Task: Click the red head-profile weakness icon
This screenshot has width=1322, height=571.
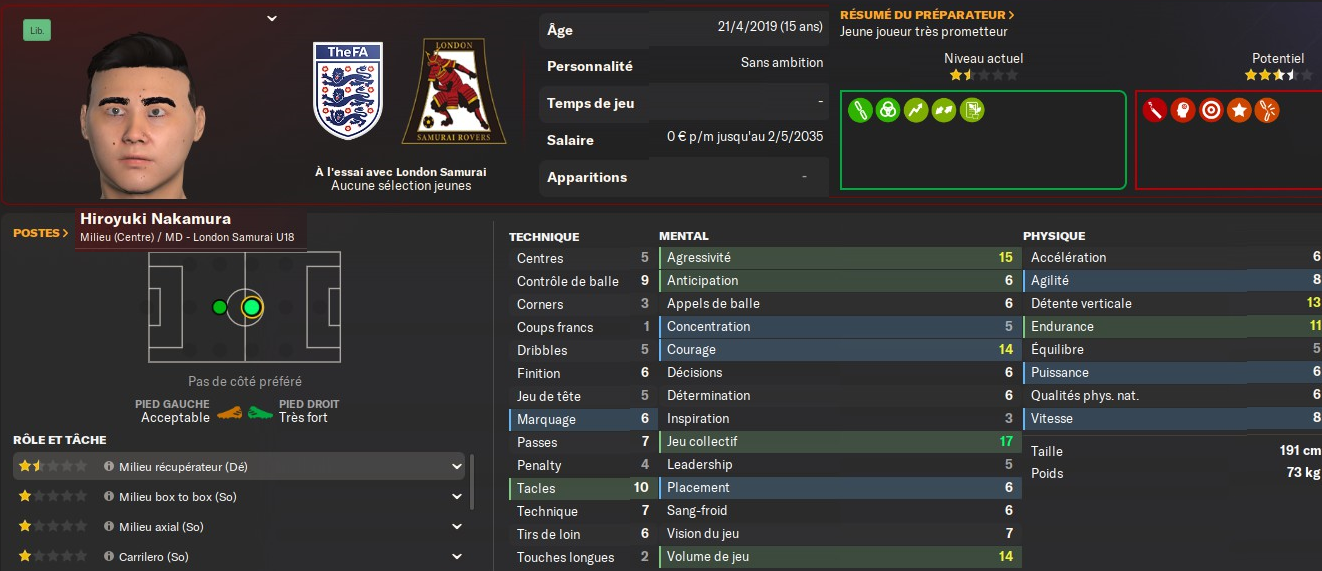Action: click(1183, 110)
